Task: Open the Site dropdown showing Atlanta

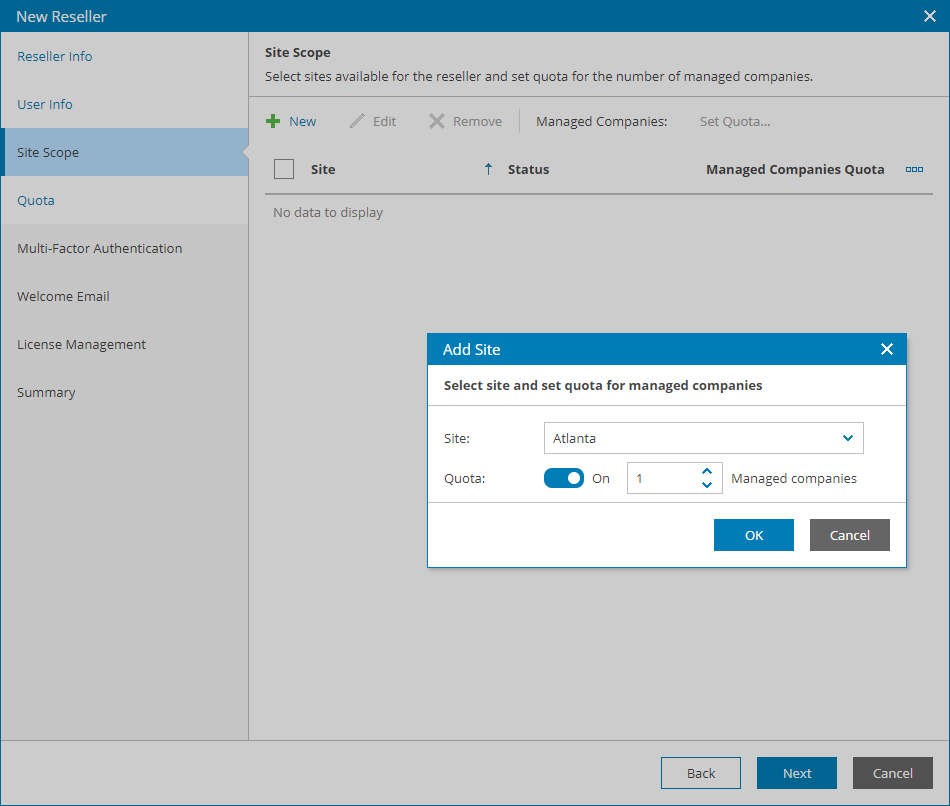Action: 703,438
